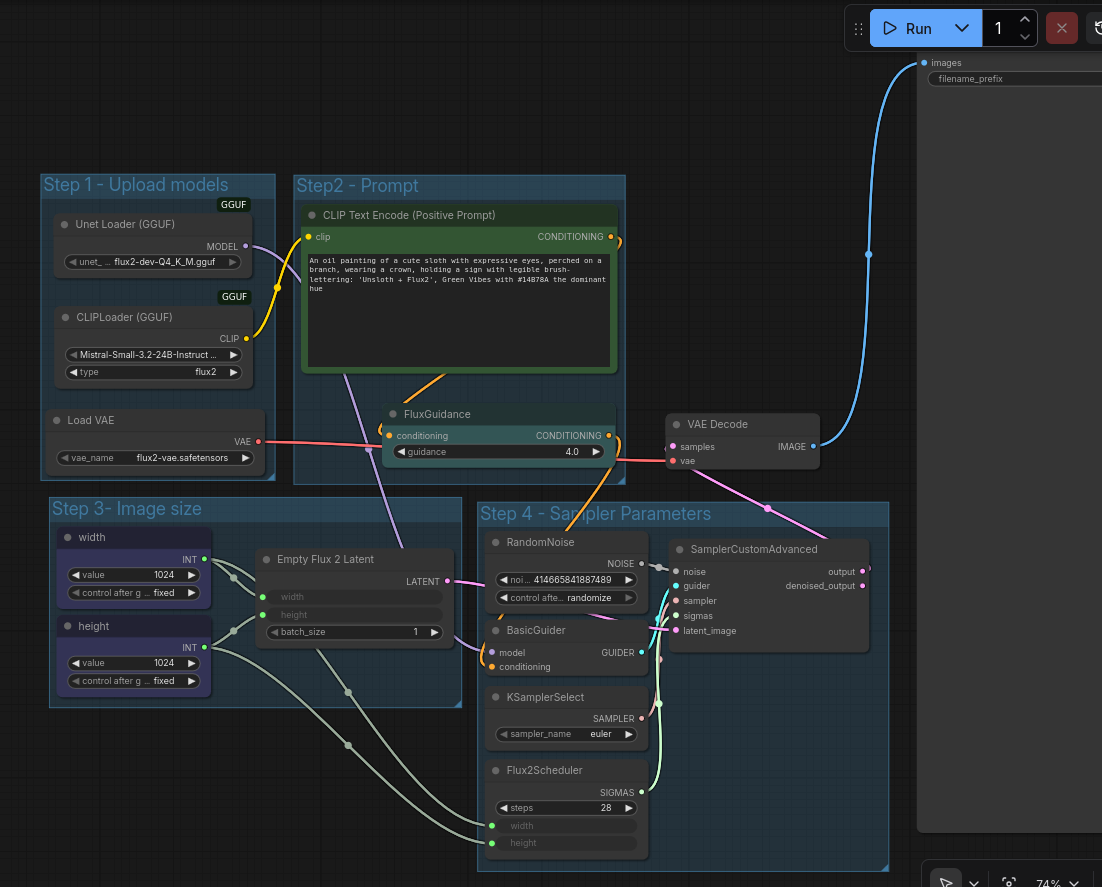This screenshot has height=887, width=1102.
Task: Open the 74% zoom level dropdown
Action: [x=1055, y=883]
